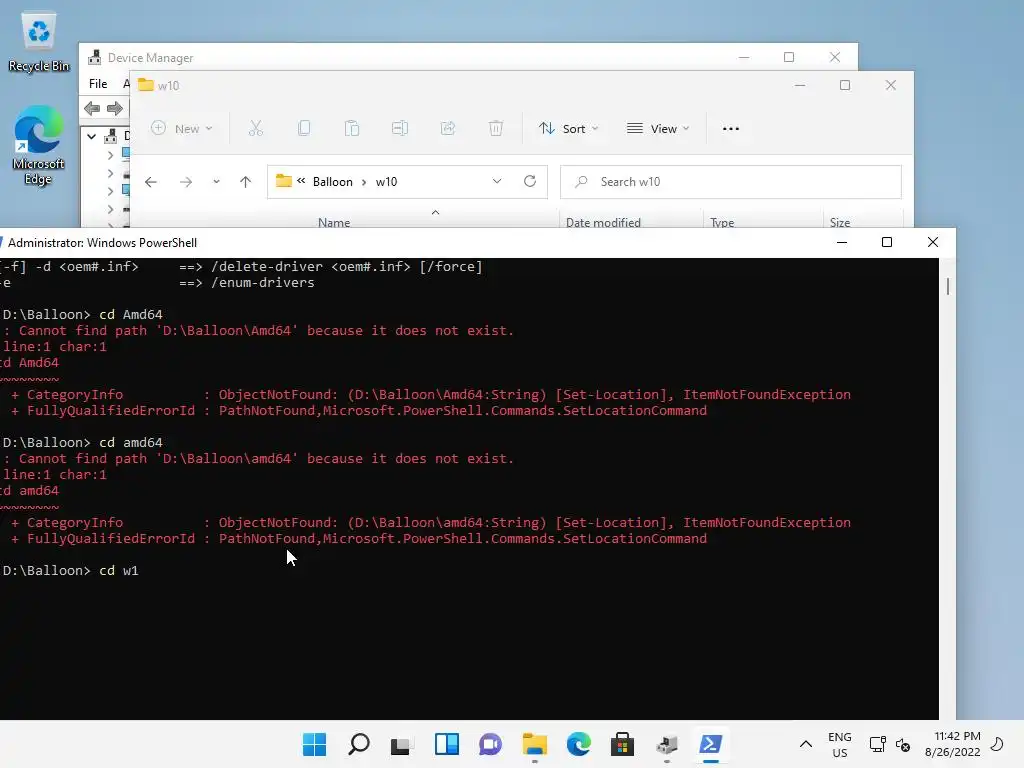Click the PowerShell vertical scrollbar thumb
The height and width of the screenshot is (768, 1024).
[x=948, y=286]
